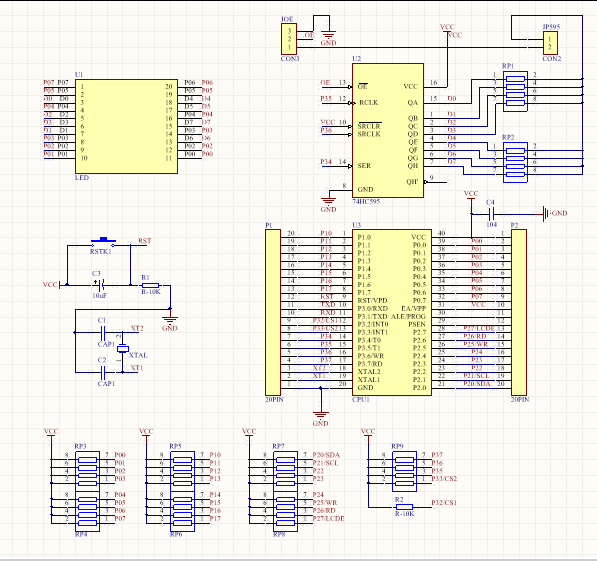
Task: Click the '74HC595' part label
Action: coord(366,201)
